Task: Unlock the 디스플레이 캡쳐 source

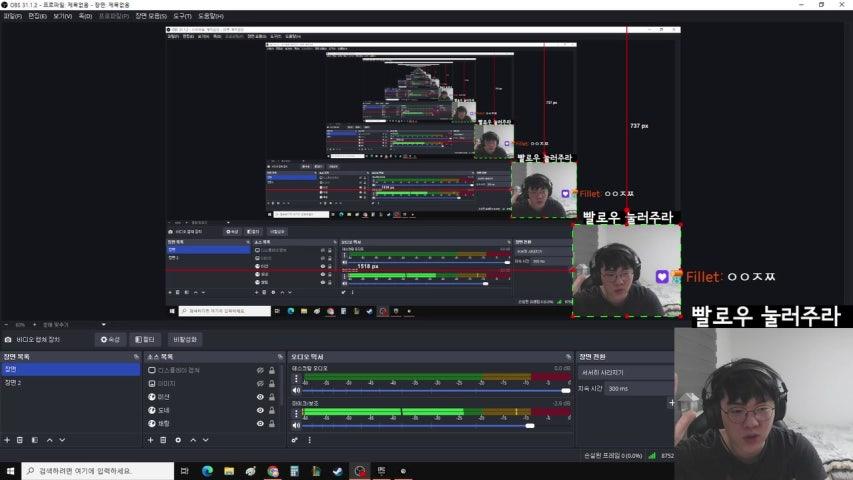Action: click(x=272, y=370)
